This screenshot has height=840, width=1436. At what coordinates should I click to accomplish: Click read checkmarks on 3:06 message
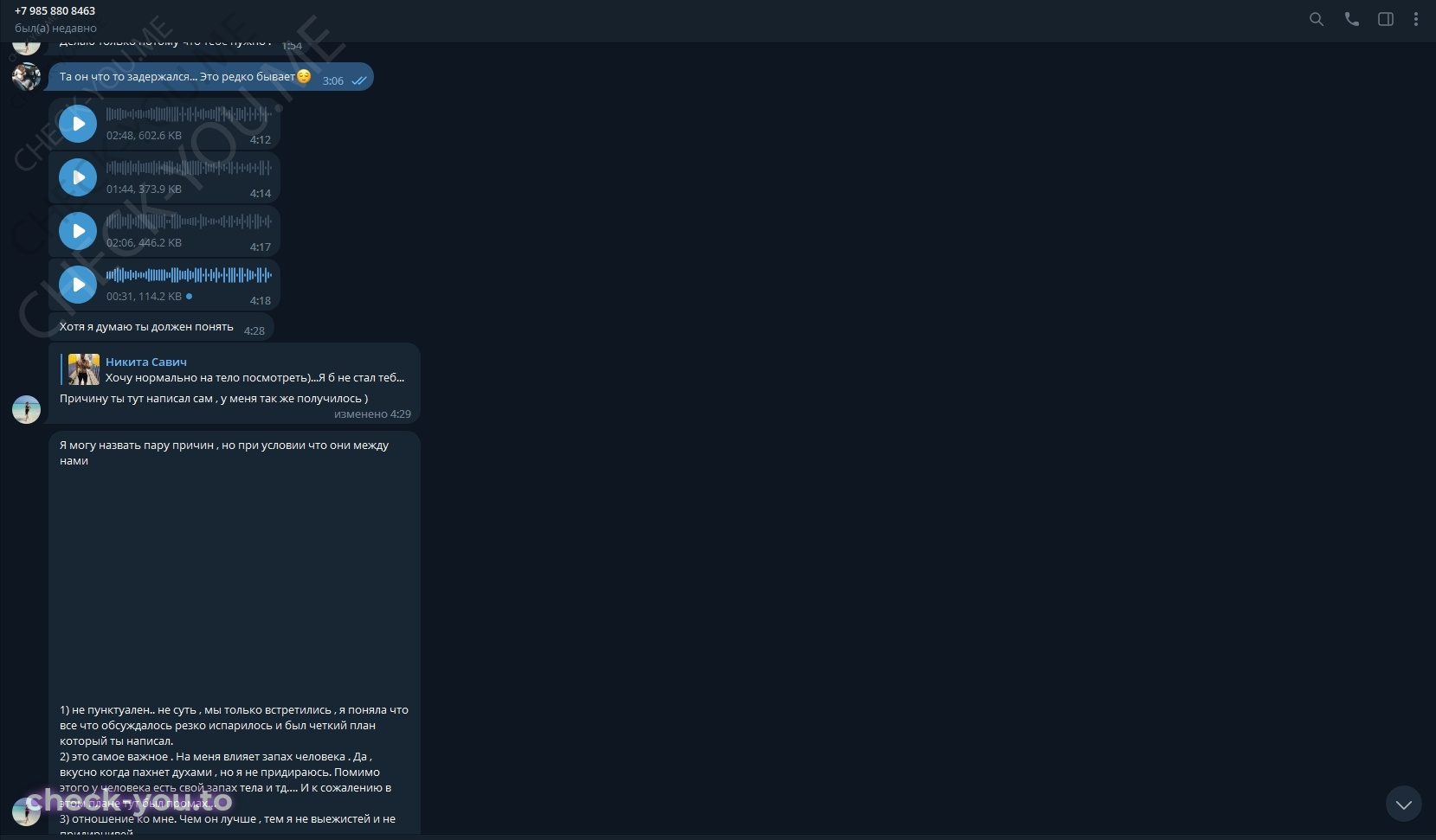(x=359, y=80)
